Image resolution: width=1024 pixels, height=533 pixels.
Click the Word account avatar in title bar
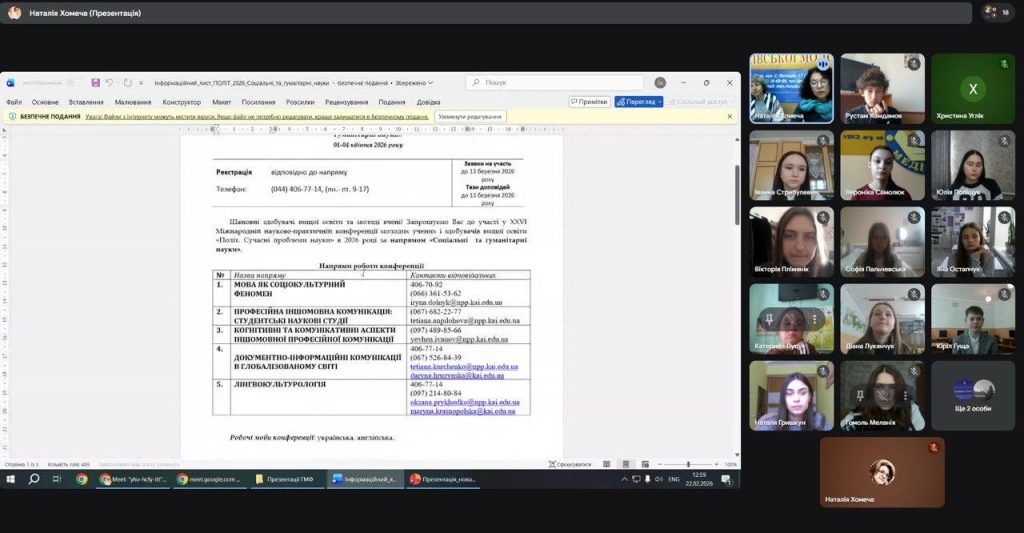(x=660, y=82)
